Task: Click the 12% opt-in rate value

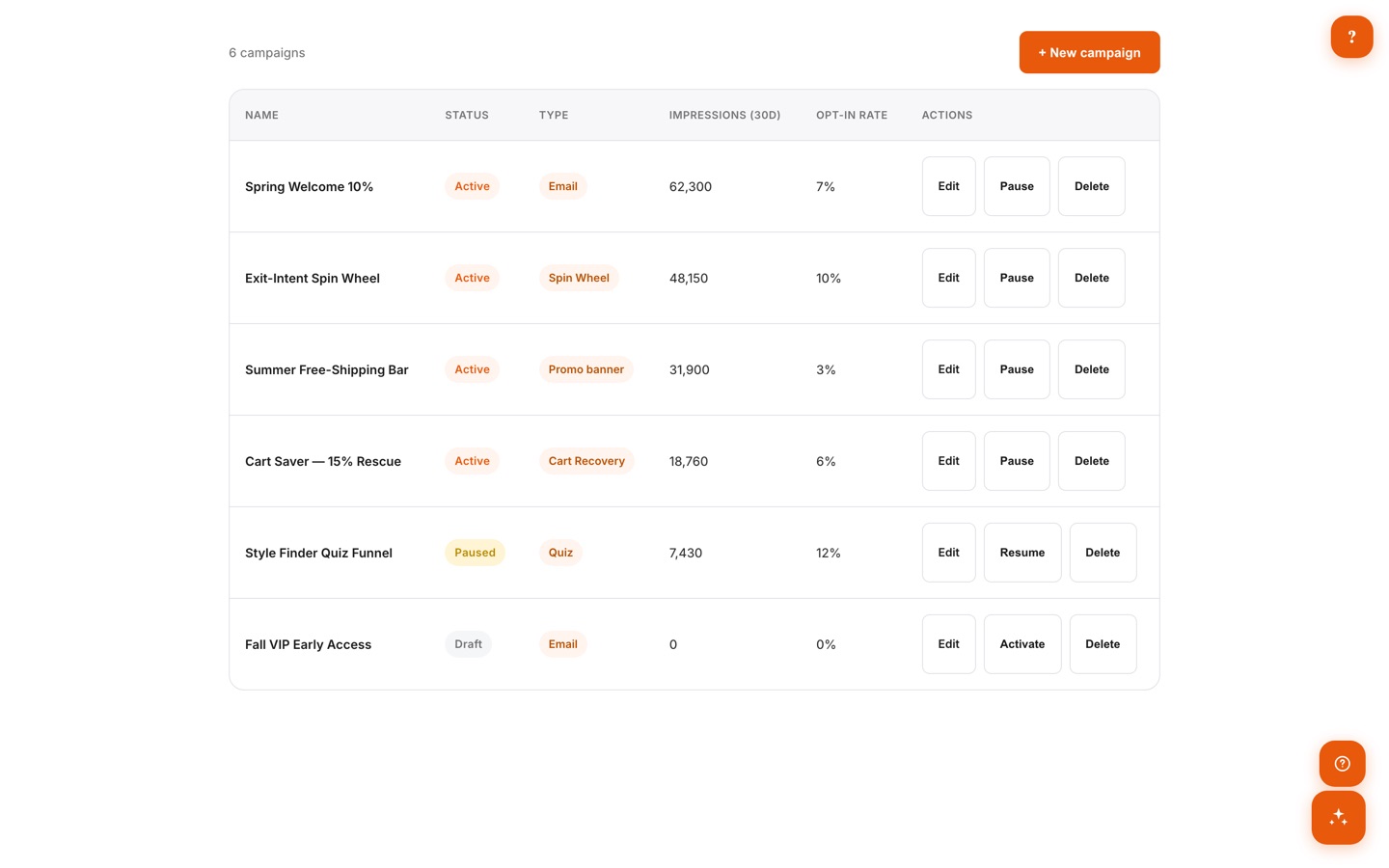Action: [829, 553]
